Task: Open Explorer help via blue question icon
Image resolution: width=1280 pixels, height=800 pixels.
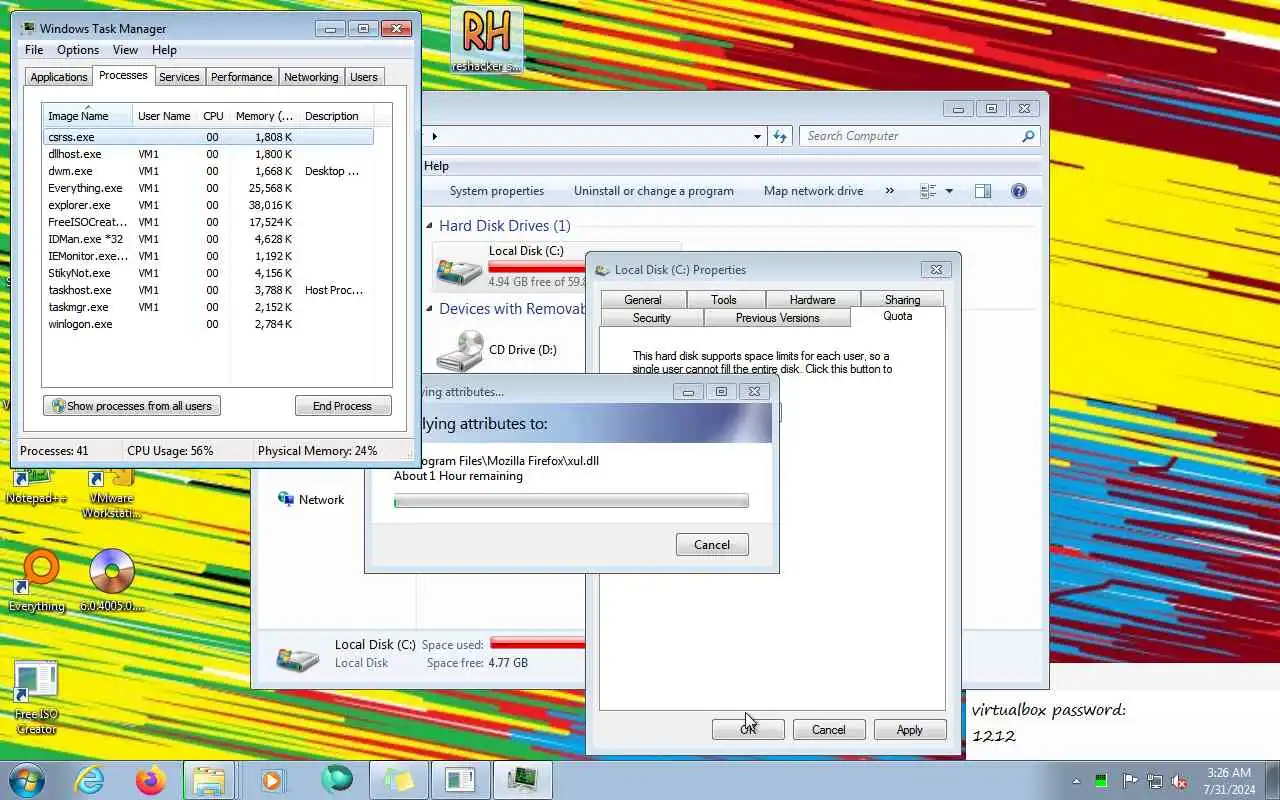Action: point(1019,191)
